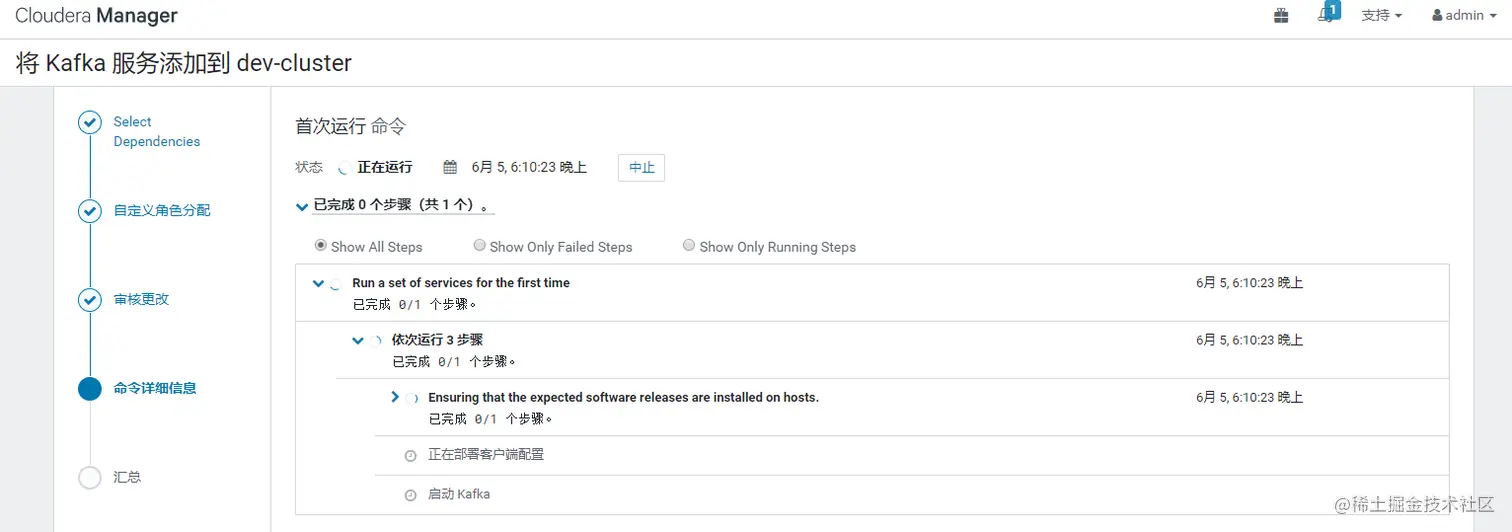
Task: Click spinner on Ensuring software releases row
Action: [x=413, y=398]
